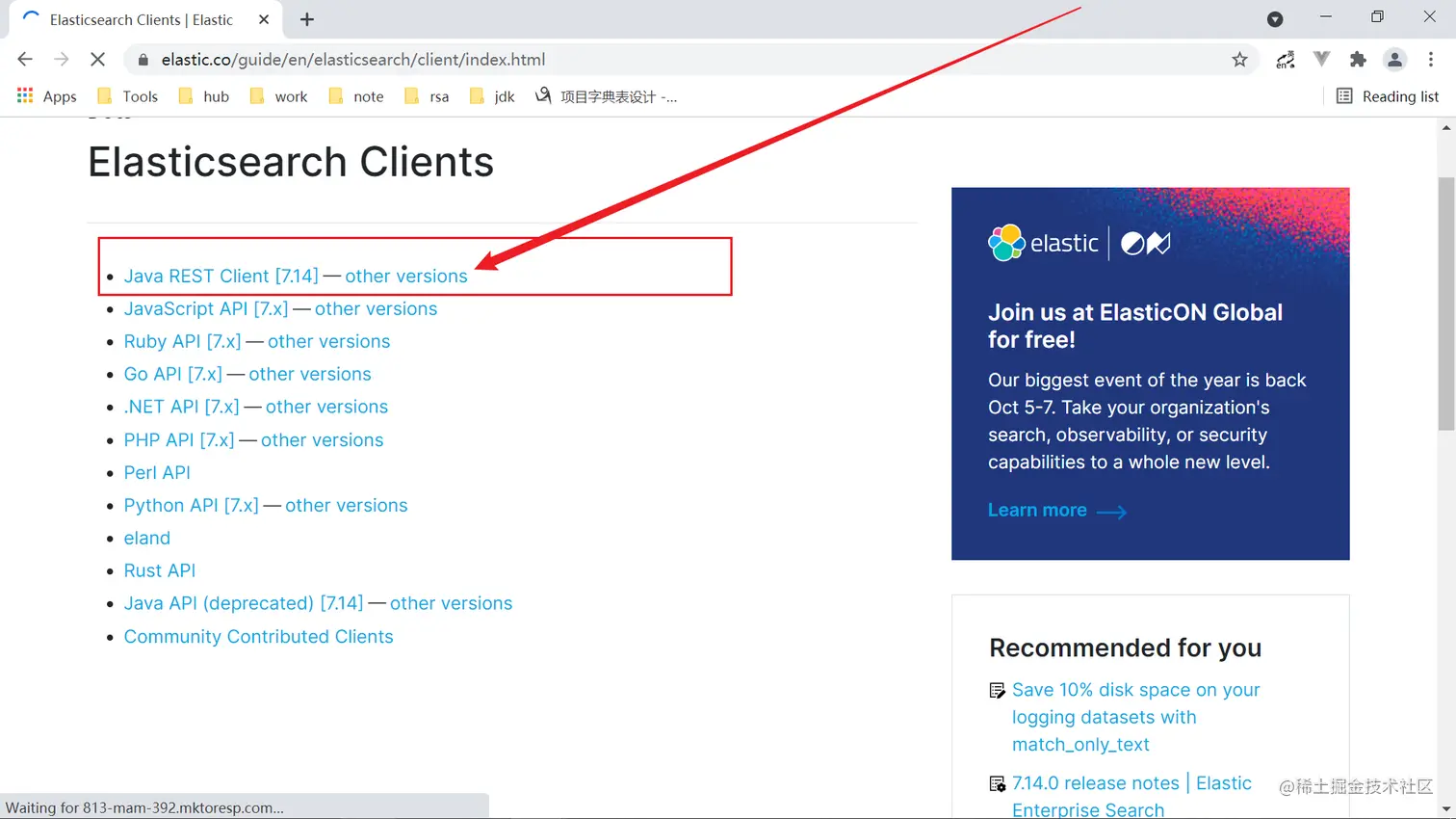Click the Elasticsearch Clients page heading
1456x819 pixels.
(x=291, y=162)
